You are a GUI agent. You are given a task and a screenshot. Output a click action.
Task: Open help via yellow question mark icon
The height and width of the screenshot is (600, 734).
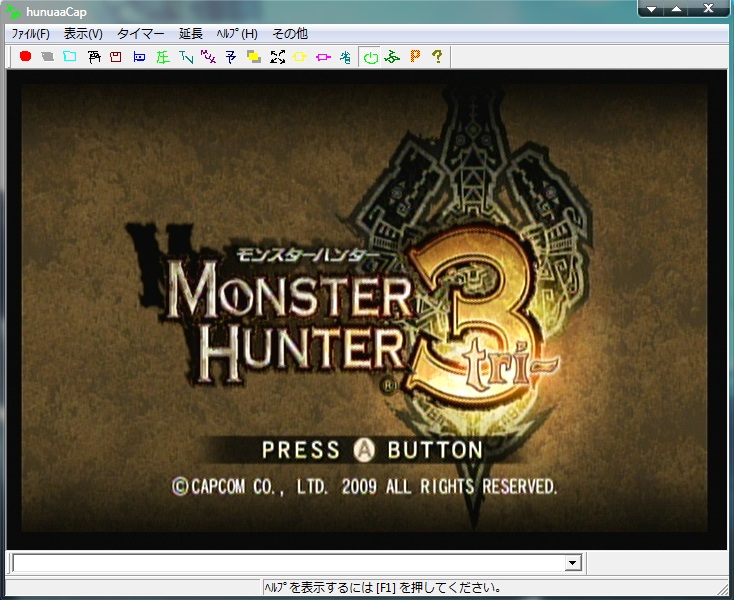[437, 57]
